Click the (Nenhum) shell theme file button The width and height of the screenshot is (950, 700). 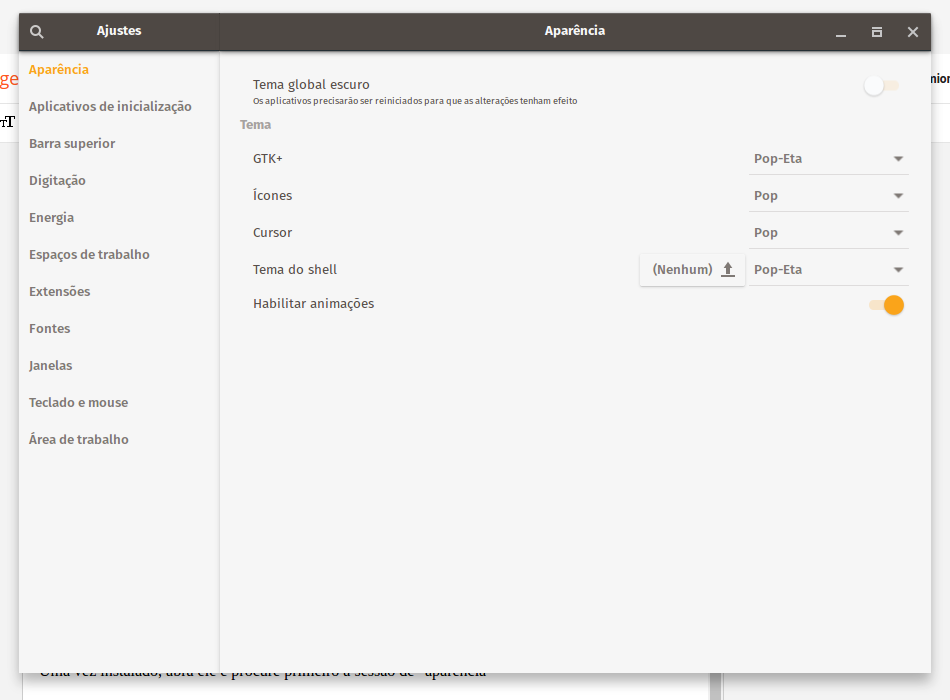tap(692, 270)
